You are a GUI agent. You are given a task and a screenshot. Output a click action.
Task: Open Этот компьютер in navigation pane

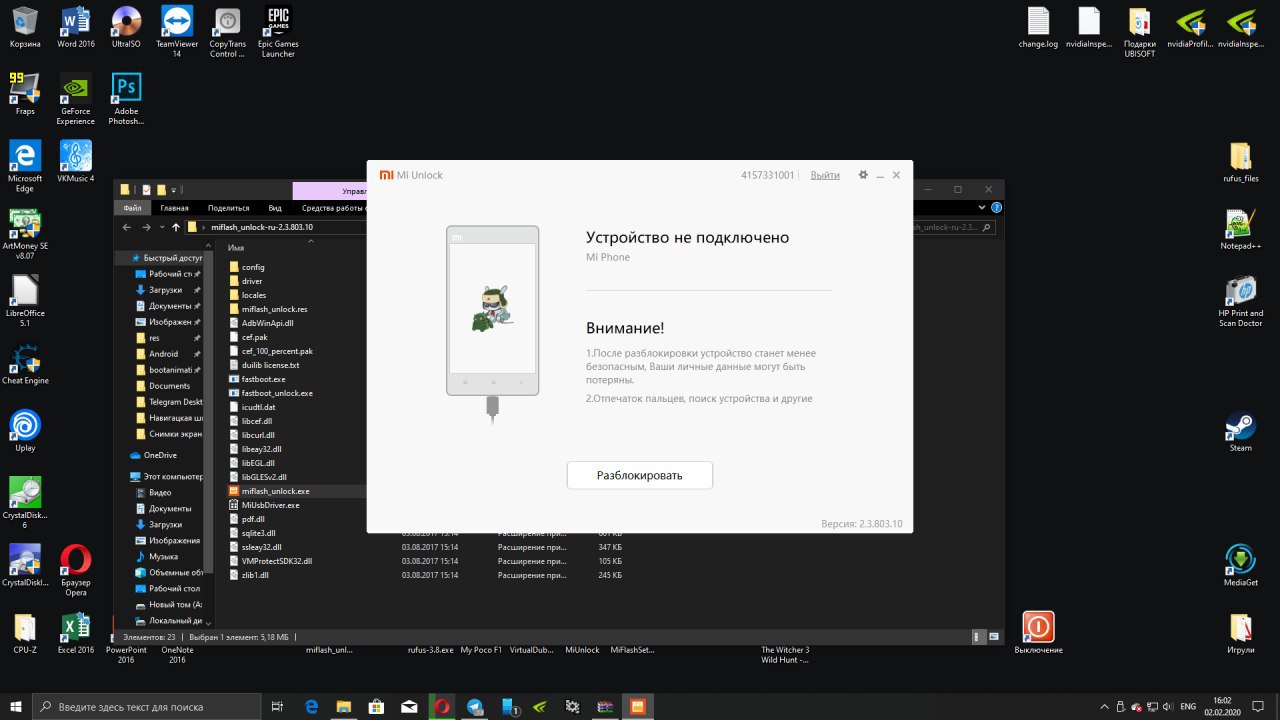166,477
